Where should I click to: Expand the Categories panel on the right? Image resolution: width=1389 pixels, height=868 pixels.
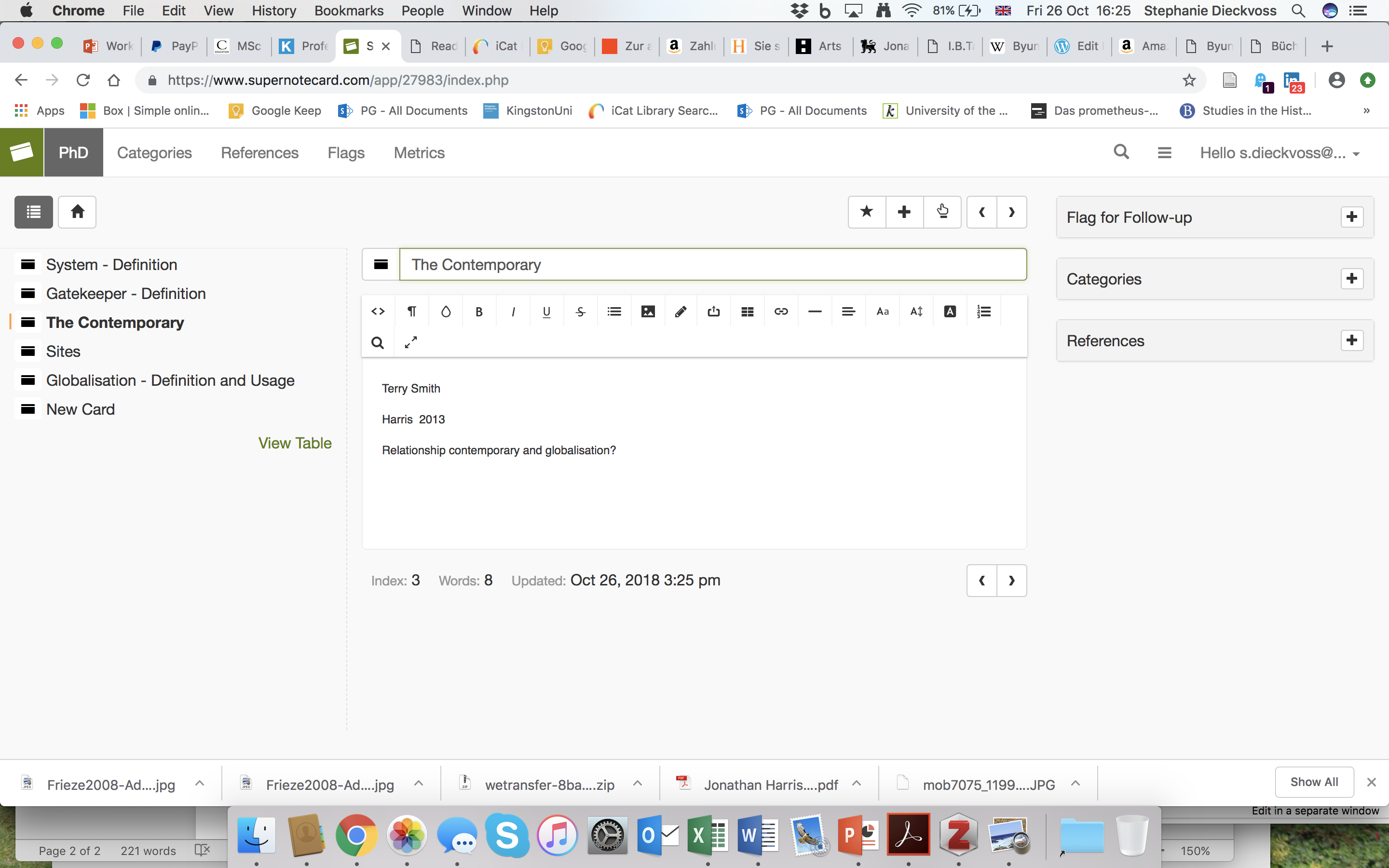click(1352, 278)
